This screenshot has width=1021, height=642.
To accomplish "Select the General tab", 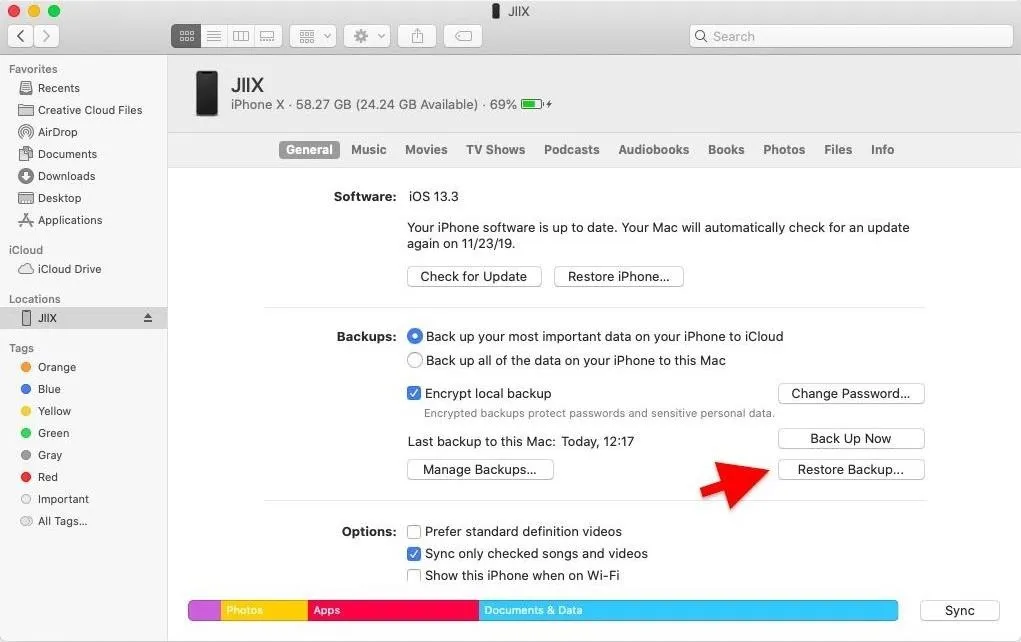I will (309, 150).
